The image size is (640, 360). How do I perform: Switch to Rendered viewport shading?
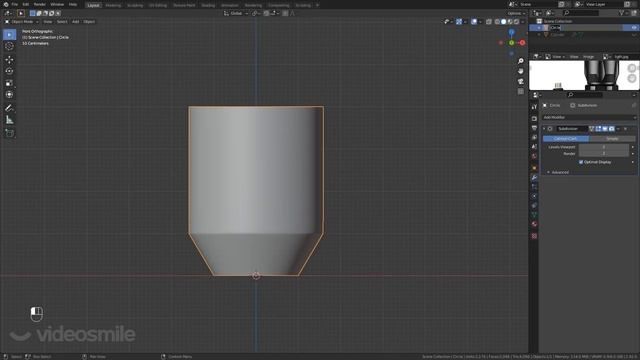tap(516, 22)
